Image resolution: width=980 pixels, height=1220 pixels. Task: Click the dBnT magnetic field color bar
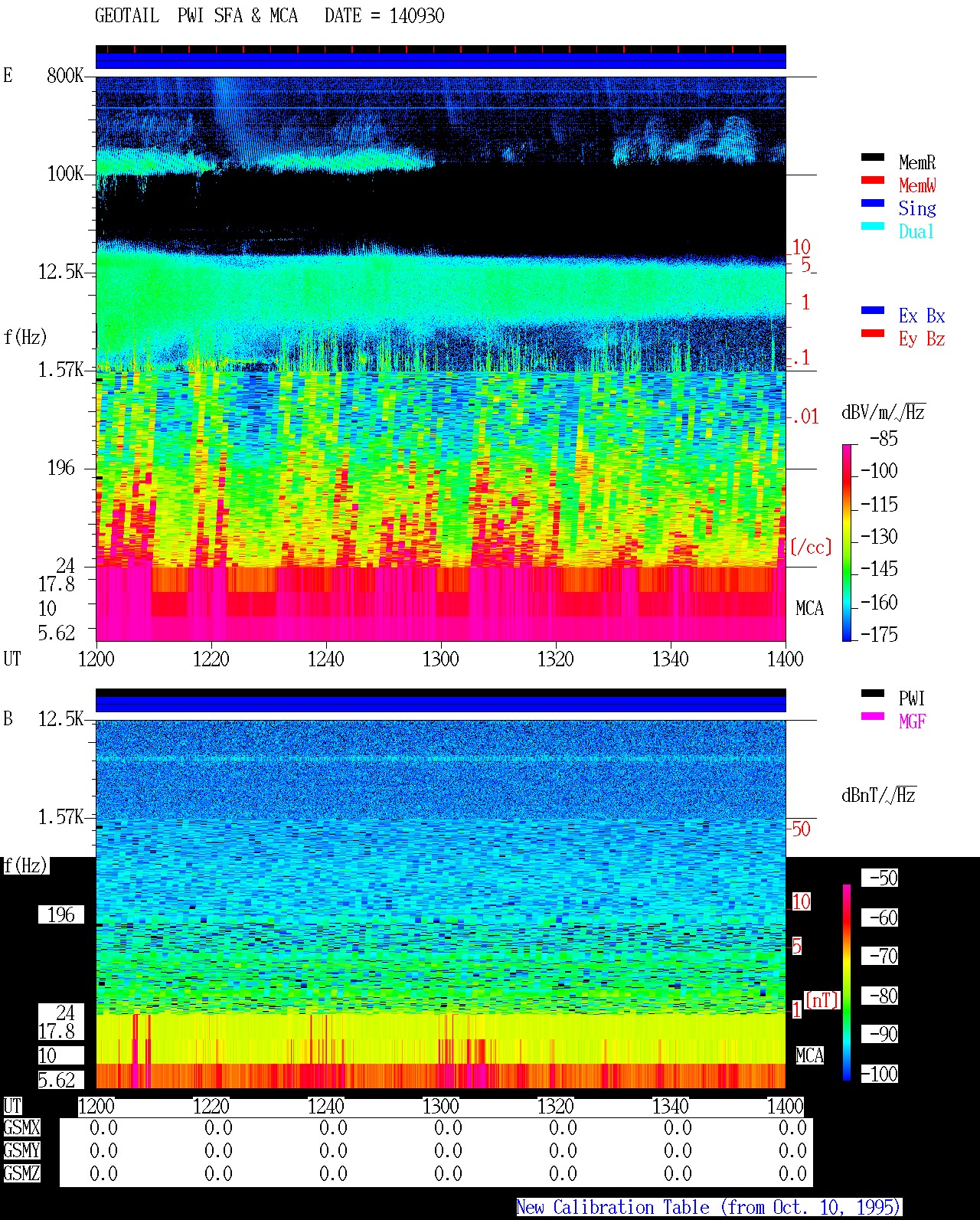point(847,982)
